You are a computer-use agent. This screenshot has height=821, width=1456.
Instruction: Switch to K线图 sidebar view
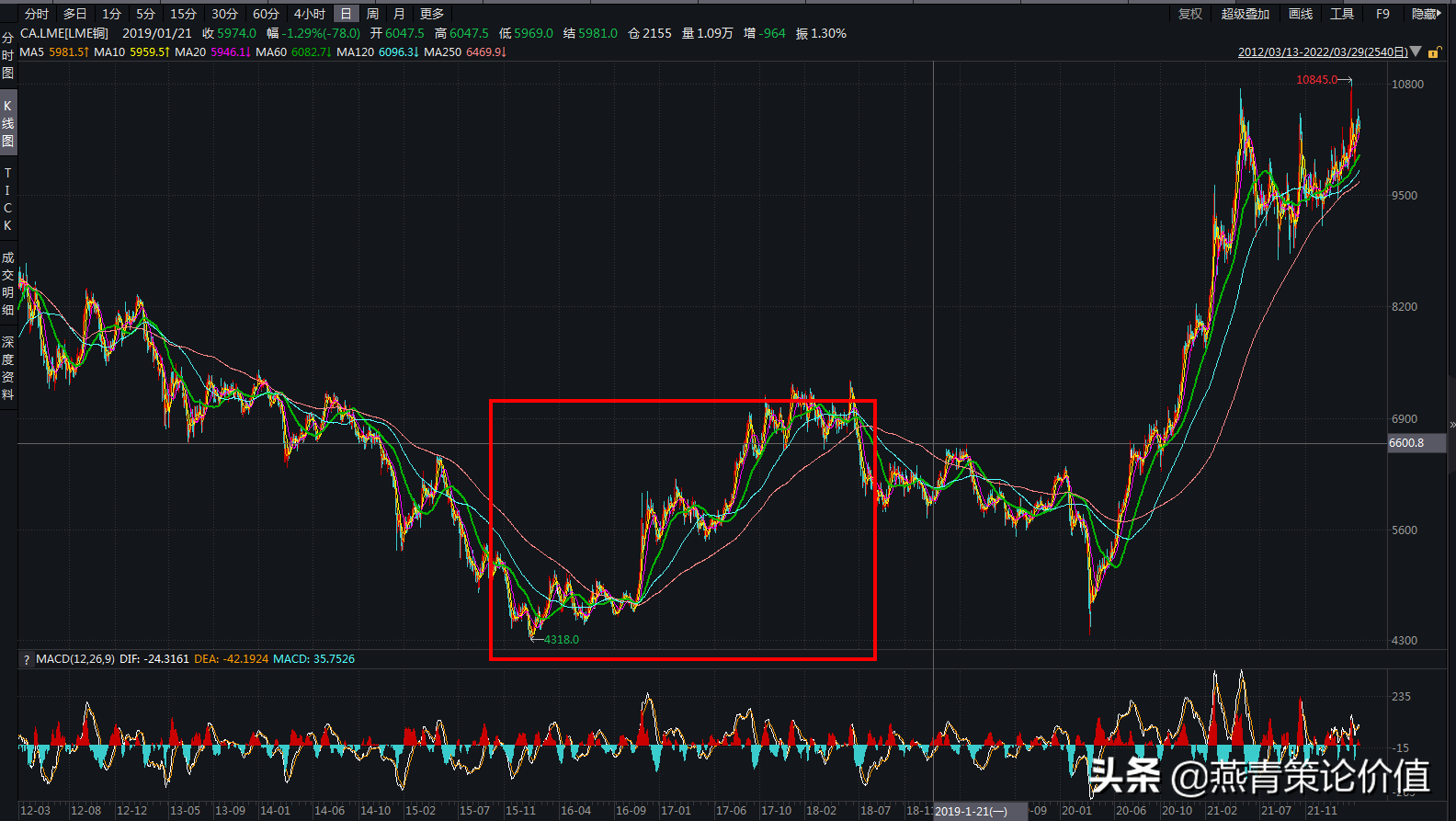8,123
